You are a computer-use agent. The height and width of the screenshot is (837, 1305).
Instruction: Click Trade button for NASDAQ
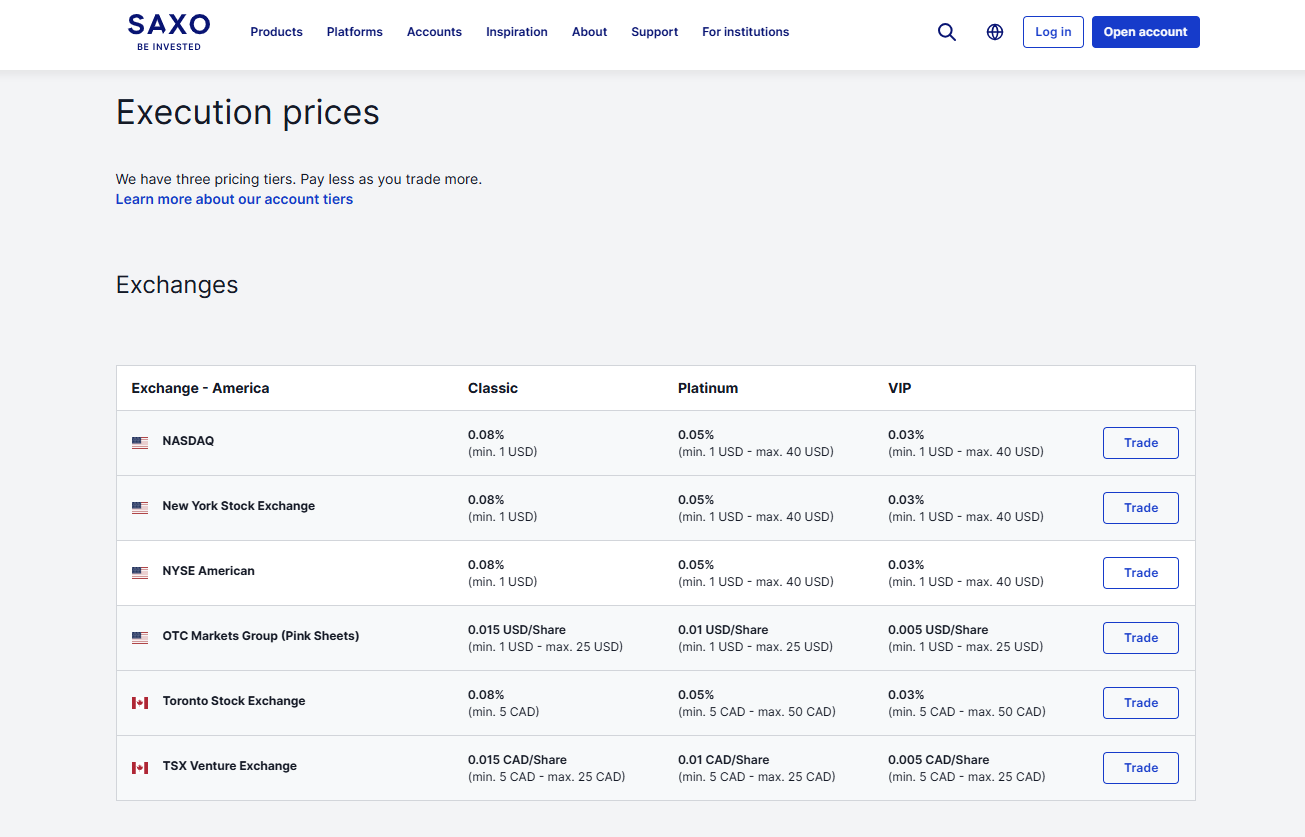click(x=1141, y=443)
